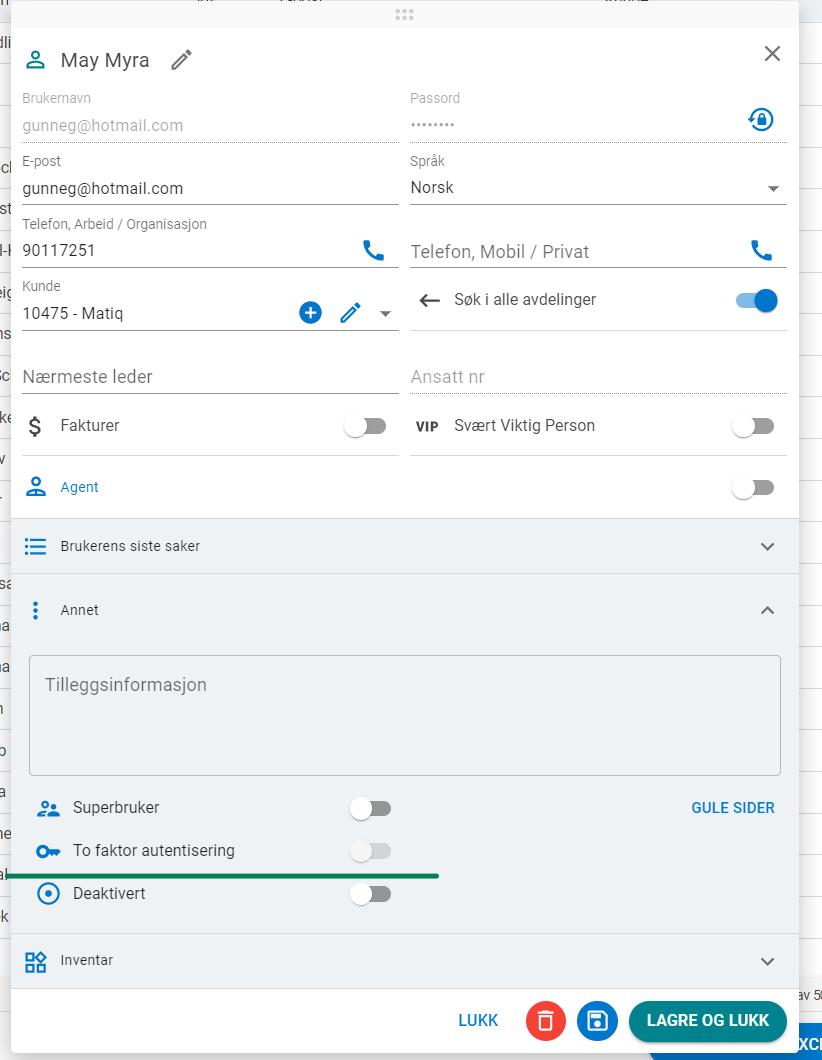Expand the Inventar section

[767, 961]
